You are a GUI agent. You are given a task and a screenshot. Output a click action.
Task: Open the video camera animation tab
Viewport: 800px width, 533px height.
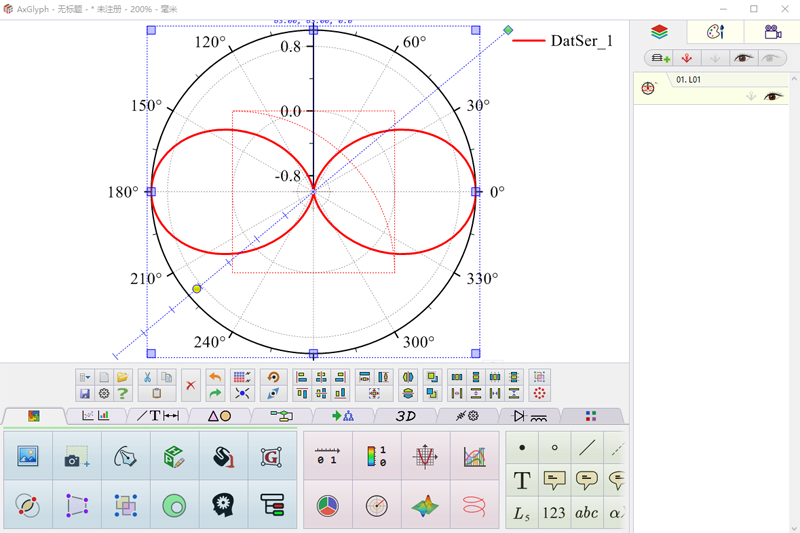pos(772,32)
